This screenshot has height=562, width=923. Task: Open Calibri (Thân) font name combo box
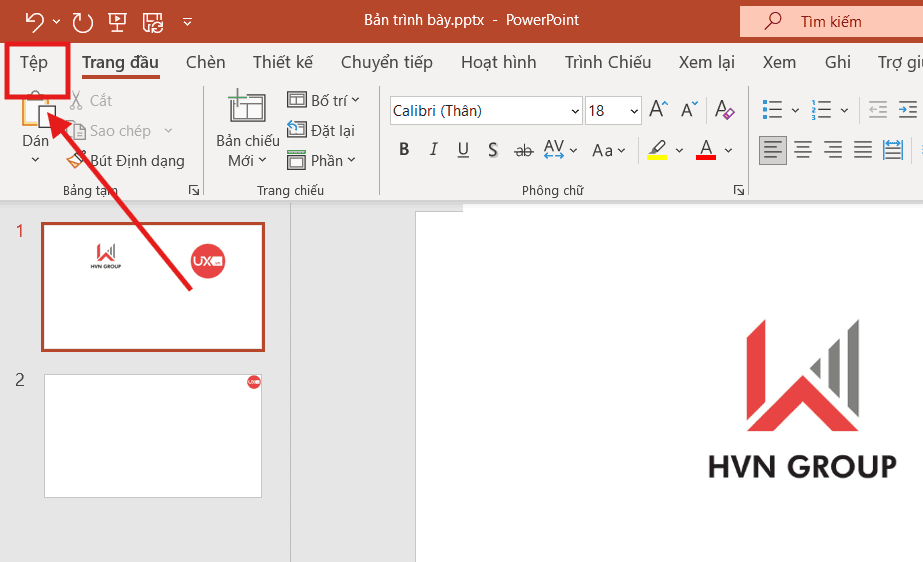pyautogui.click(x=486, y=111)
